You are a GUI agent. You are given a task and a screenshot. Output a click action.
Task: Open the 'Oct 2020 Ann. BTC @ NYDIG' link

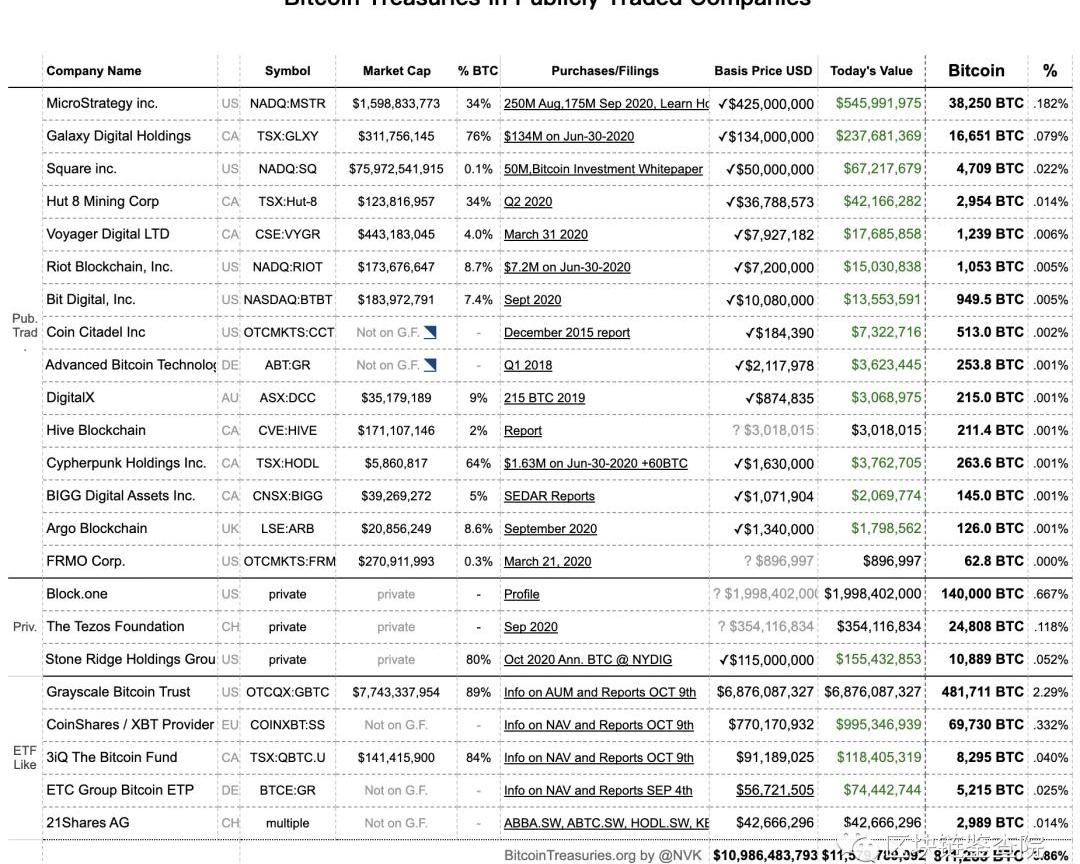coord(588,659)
